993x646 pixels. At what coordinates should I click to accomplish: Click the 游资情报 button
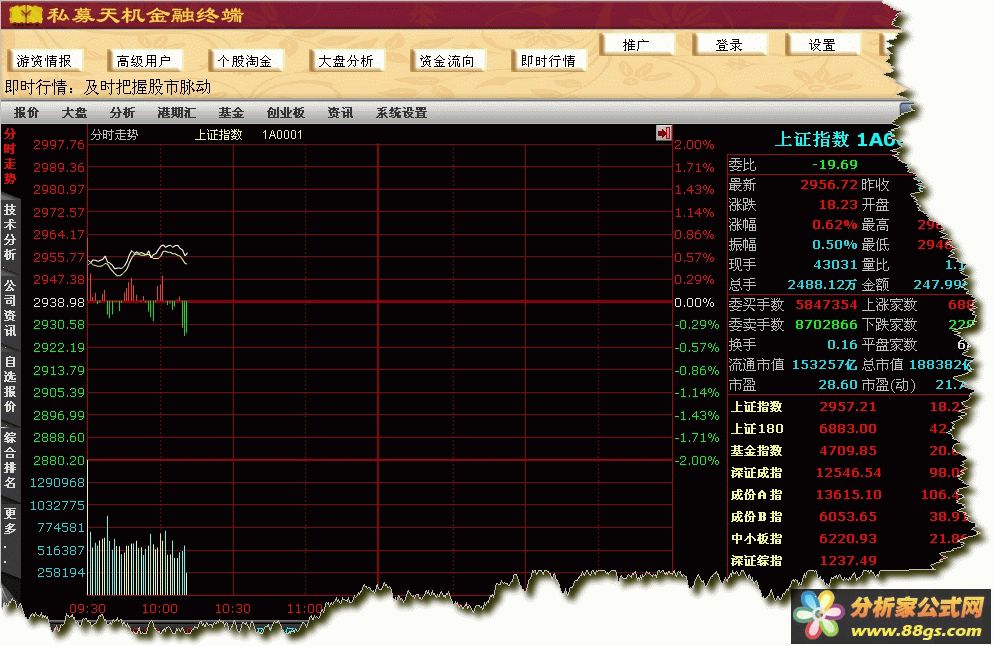(x=44, y=61)
